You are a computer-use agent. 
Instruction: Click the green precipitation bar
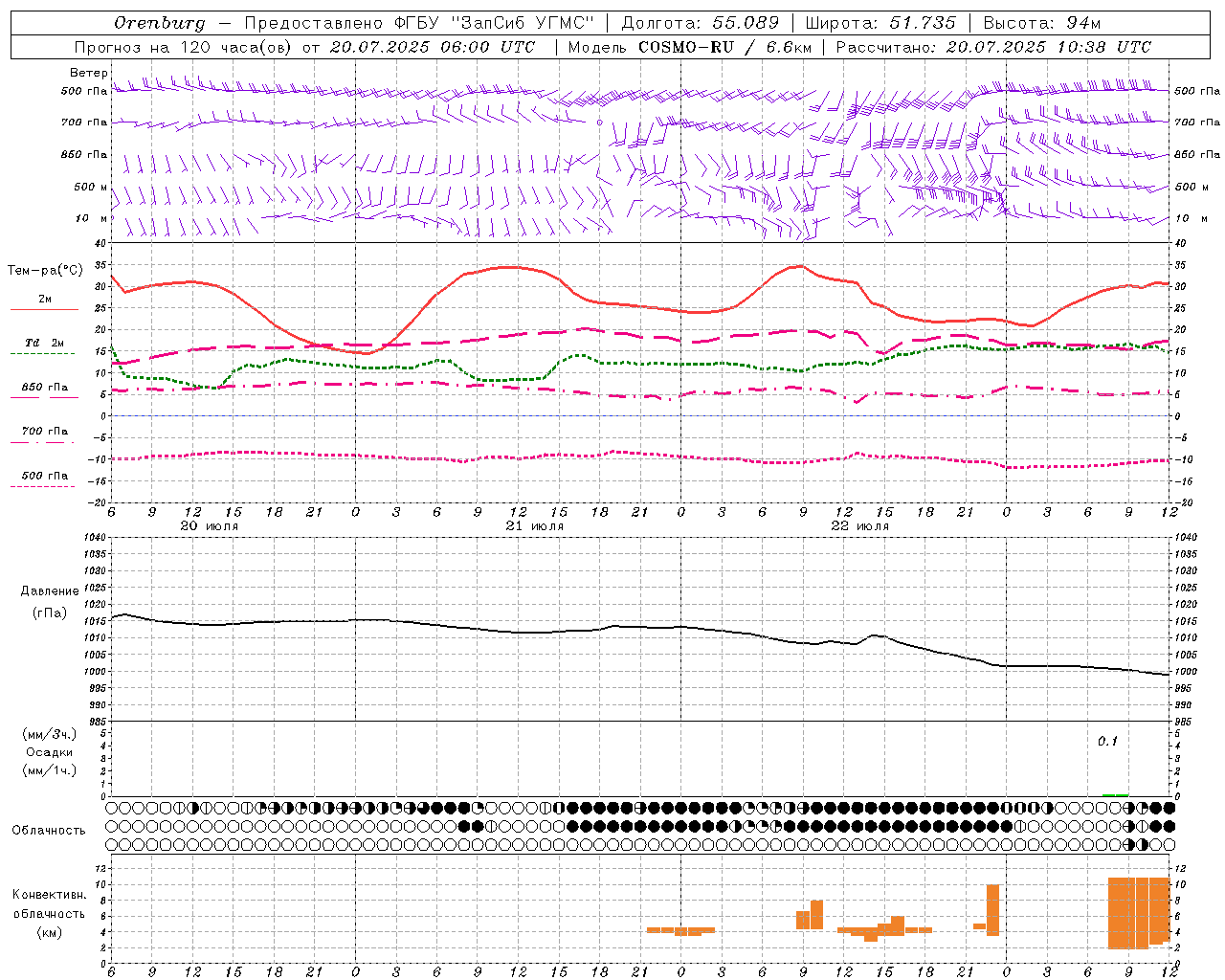[x=1115, y=794]
